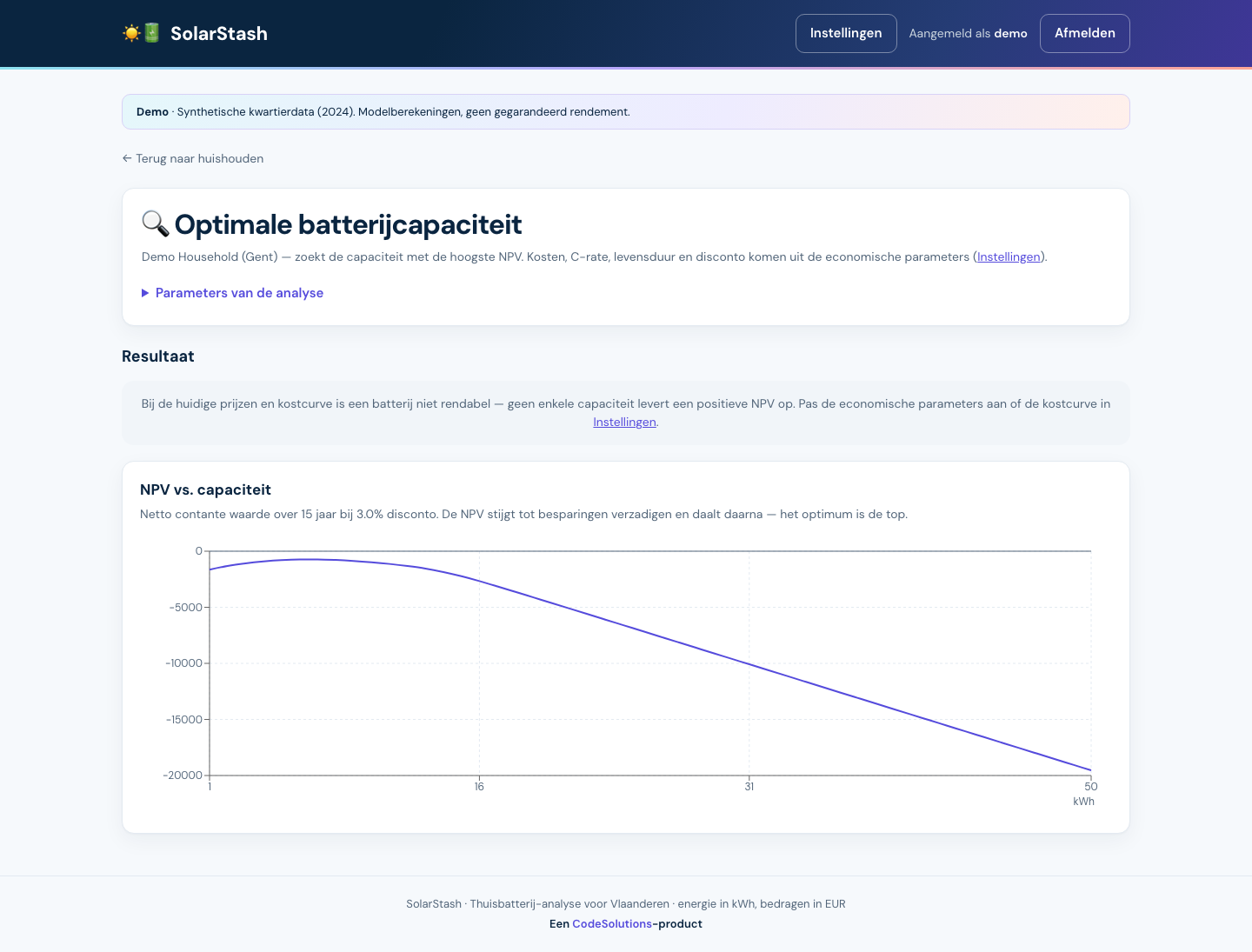Screen dimensions: 1252x952
Task: Click the 31 label on the chart x-axis
Action: click(749, 787)
